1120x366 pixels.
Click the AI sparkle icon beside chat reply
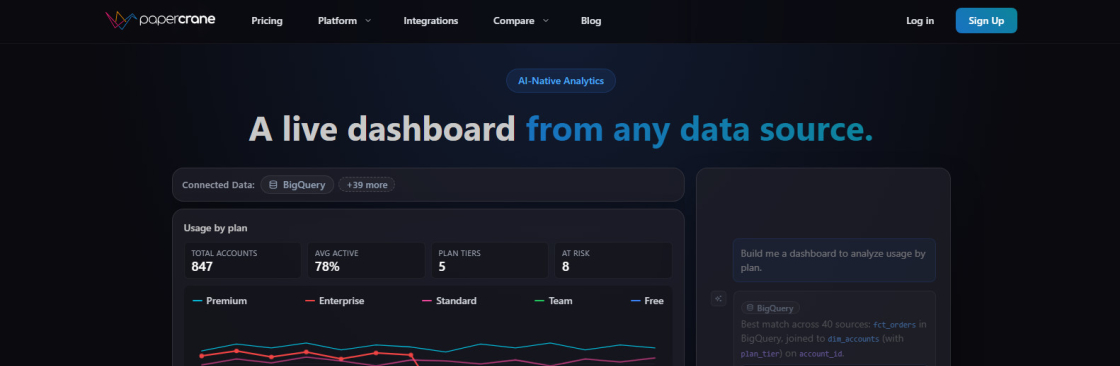click(719, 299)
